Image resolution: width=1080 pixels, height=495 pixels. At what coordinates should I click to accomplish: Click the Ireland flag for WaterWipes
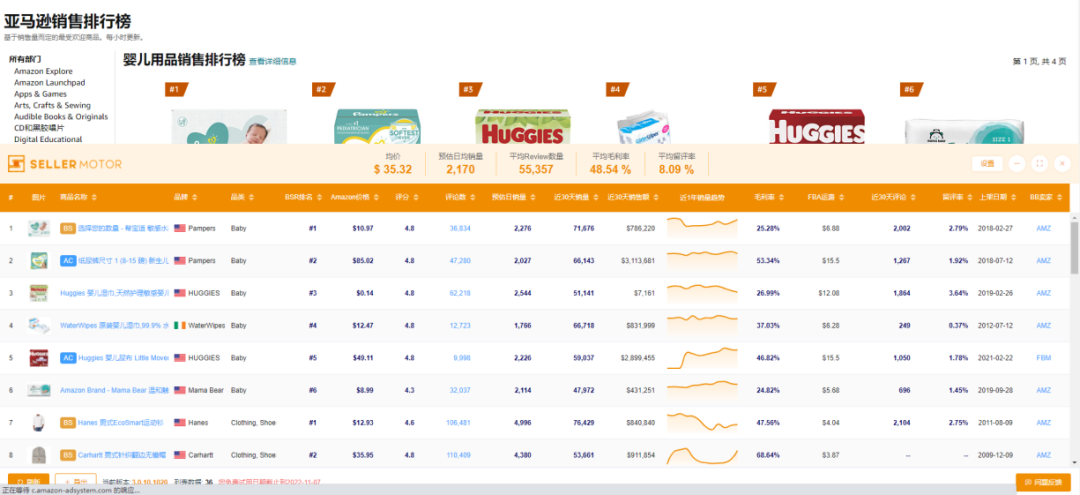pyautogui.click(x=180, y=325)
